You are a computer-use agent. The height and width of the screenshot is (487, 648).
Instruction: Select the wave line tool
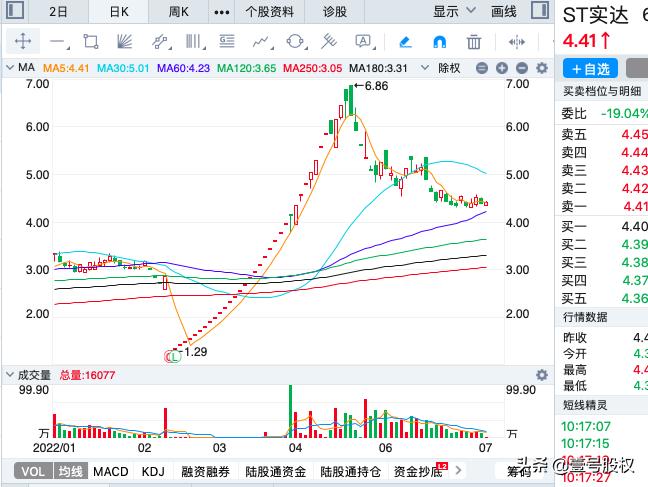pyautogui.click(x=262, y=42)
